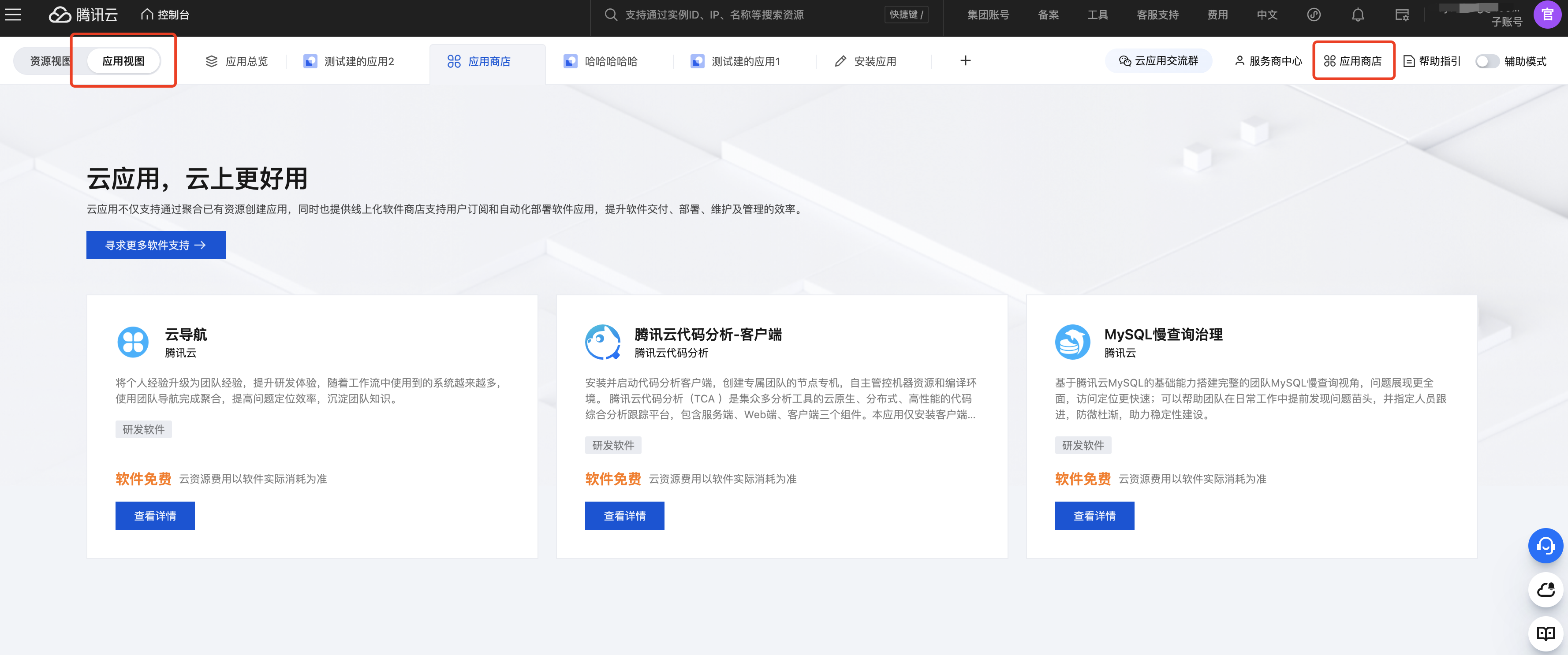Open the 备案 menu
This screenshot has height=655, width=1568.
coord(1048,15)
